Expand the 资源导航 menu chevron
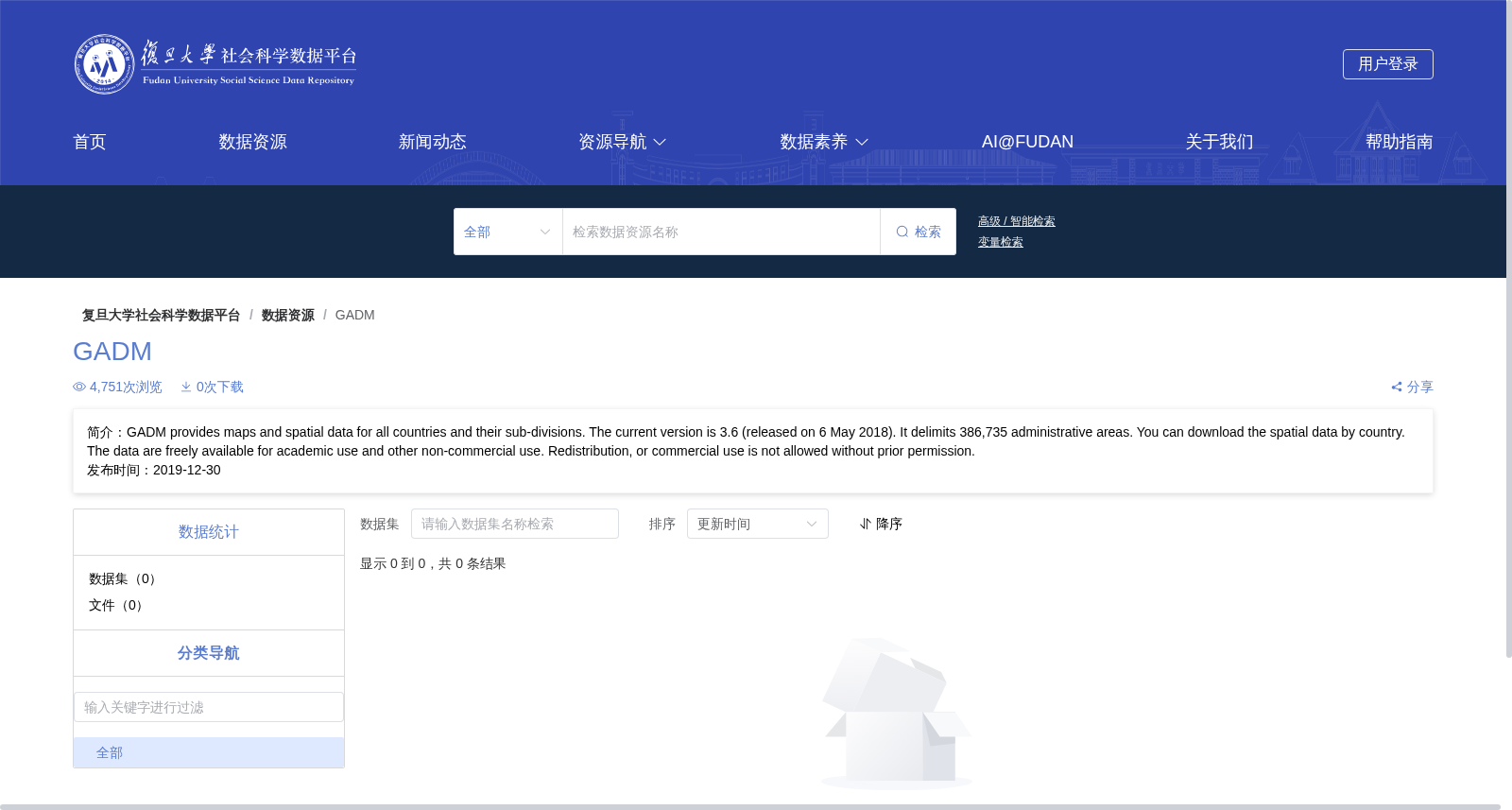Image resolution: width=1512 pixels, height=810 pixels. click(660, 142)
